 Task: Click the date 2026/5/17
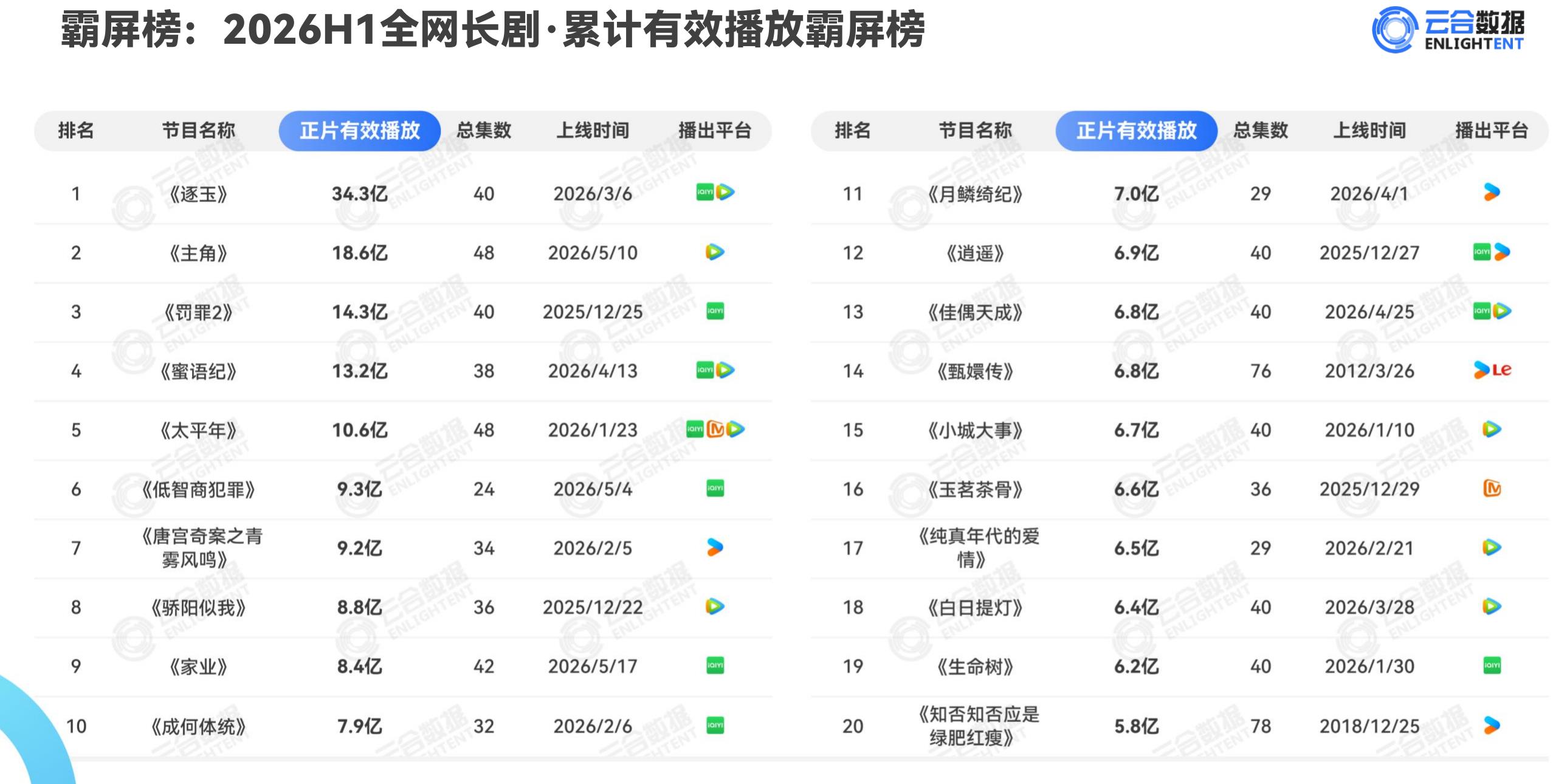pyautogui.click(x=593, y=667)
